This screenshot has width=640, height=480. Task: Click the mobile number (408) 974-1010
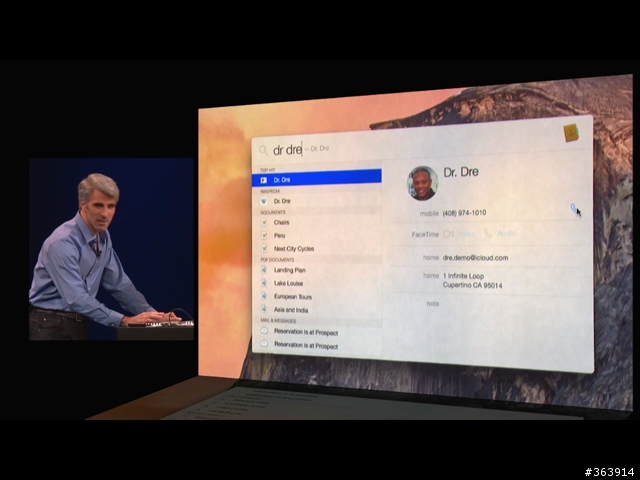click(x=464, y=213)
